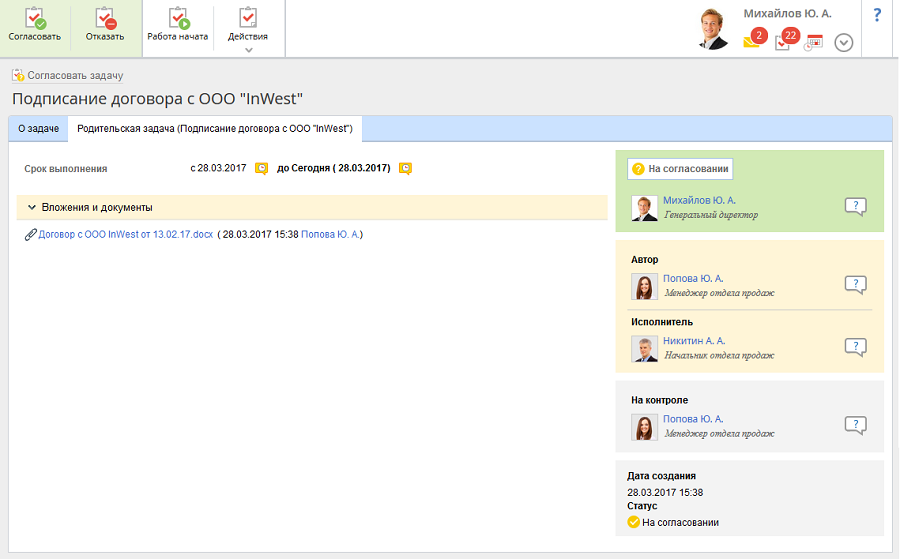Click the Начальник отдела продаж position text
Viewport: 900px width, 559px height.
point(719,355)
